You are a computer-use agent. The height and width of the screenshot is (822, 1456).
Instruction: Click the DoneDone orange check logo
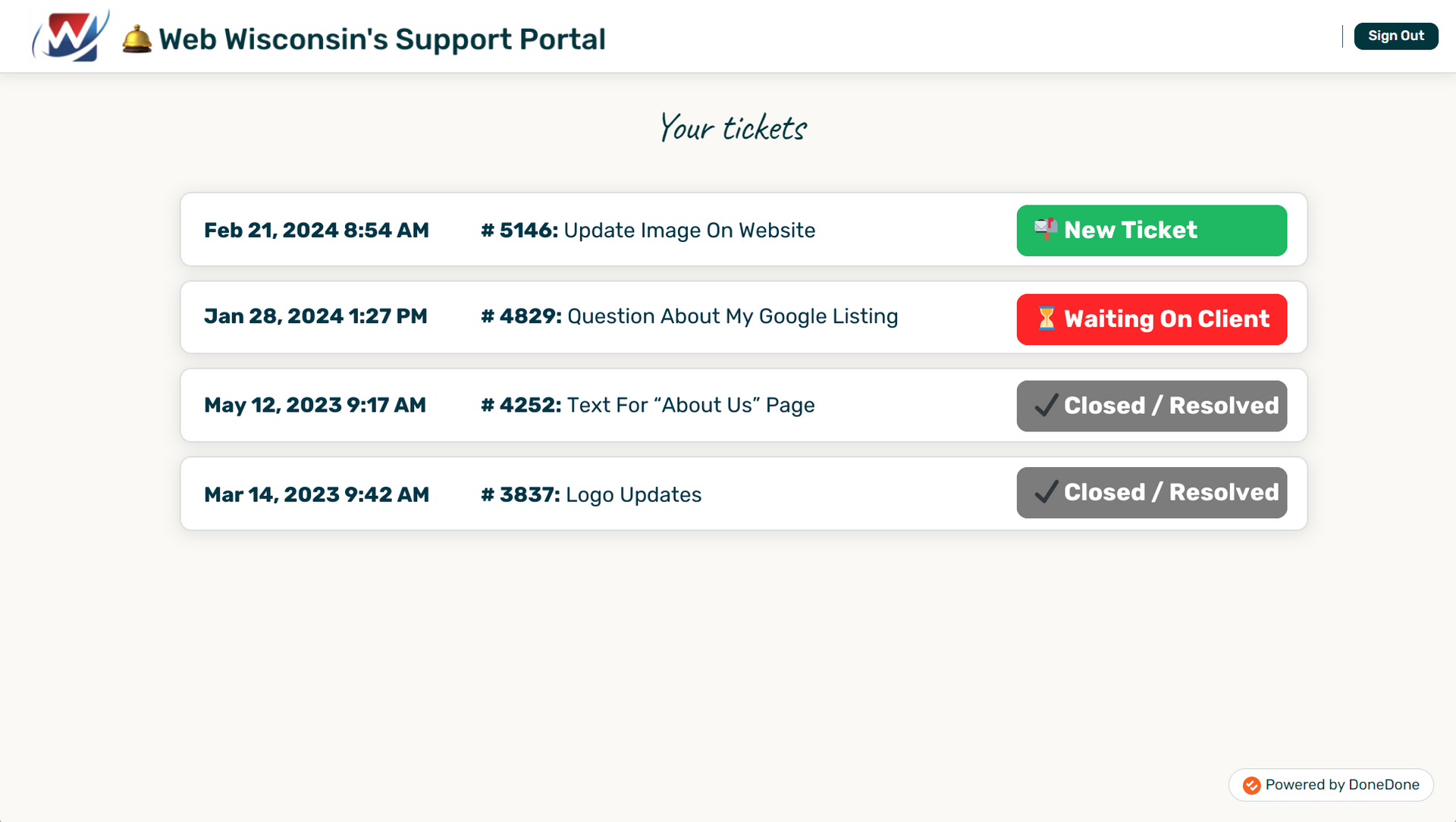click(x=1251, y=786)
